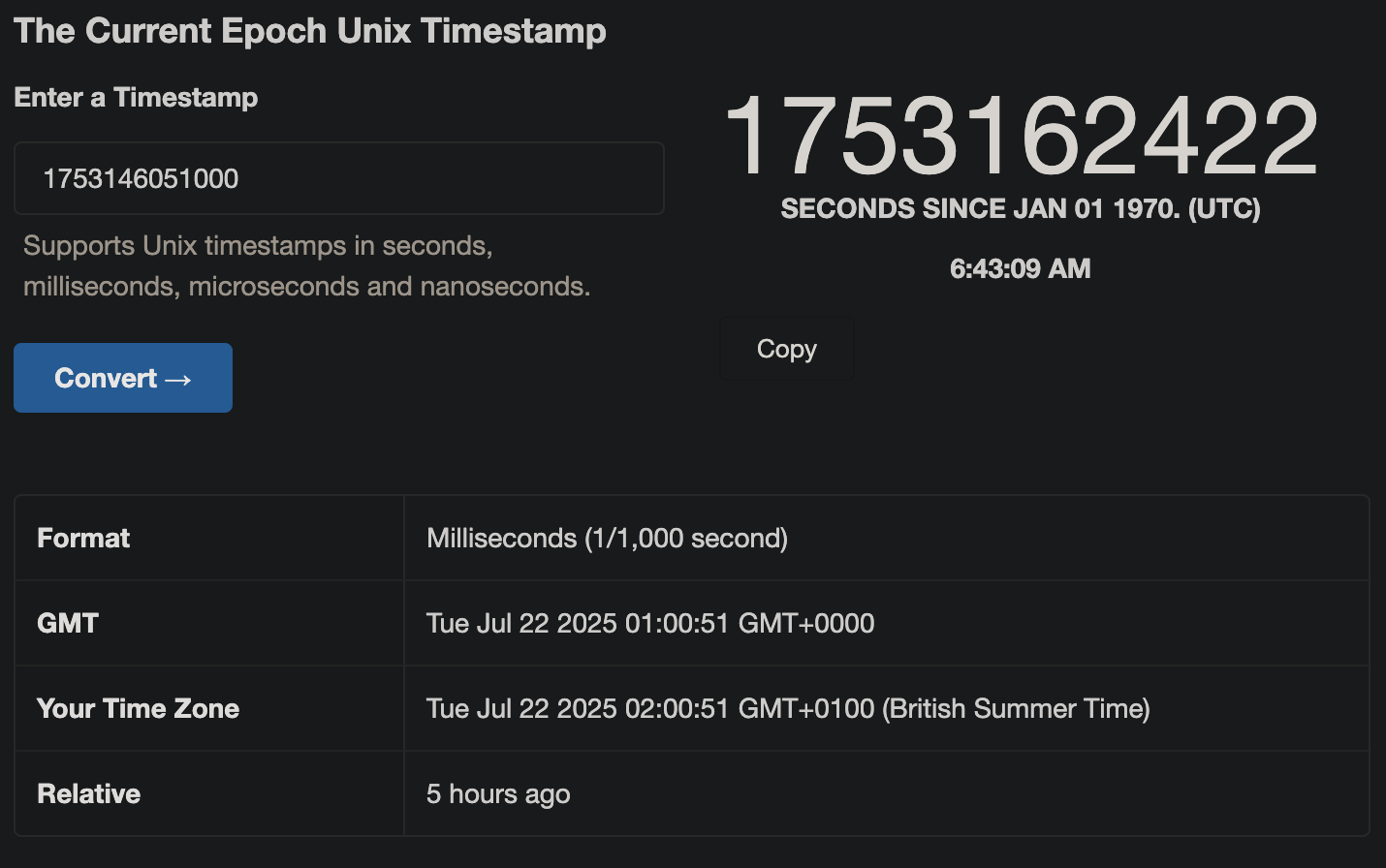Click the Copy button
The height and width of the screenshot is (868, 1386).
(x=786, y=349)
